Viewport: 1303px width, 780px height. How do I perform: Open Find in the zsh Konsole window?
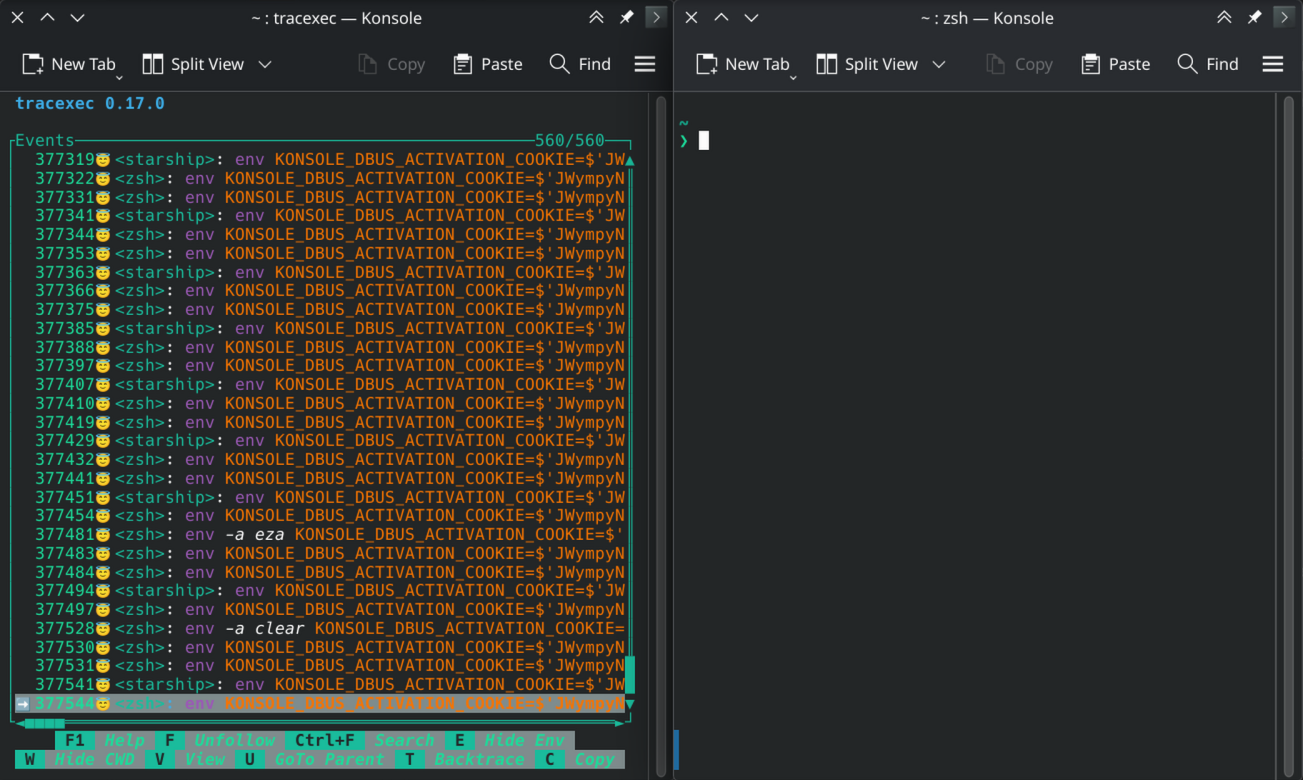(1208, 64)
